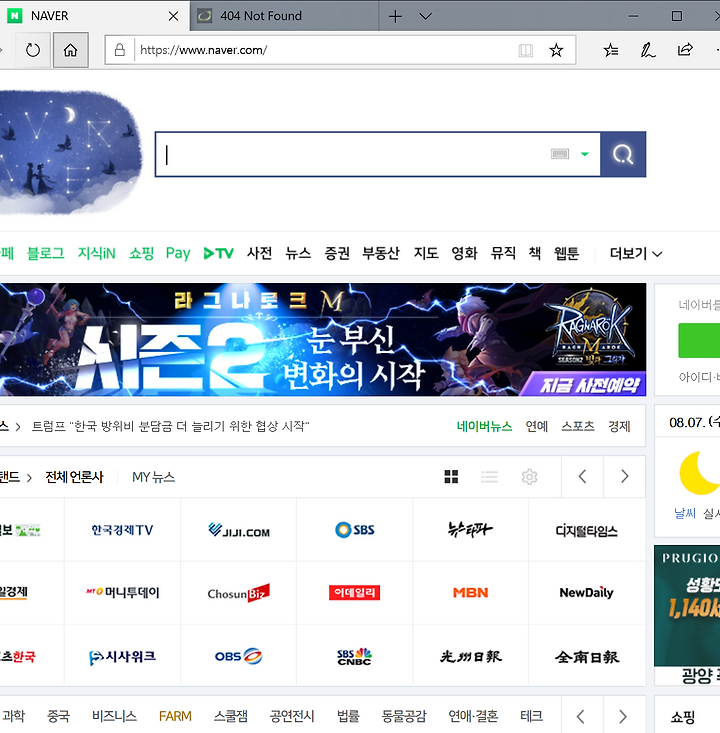Select the FARM topic tab
720x733 pixels.
coord(175,716)
